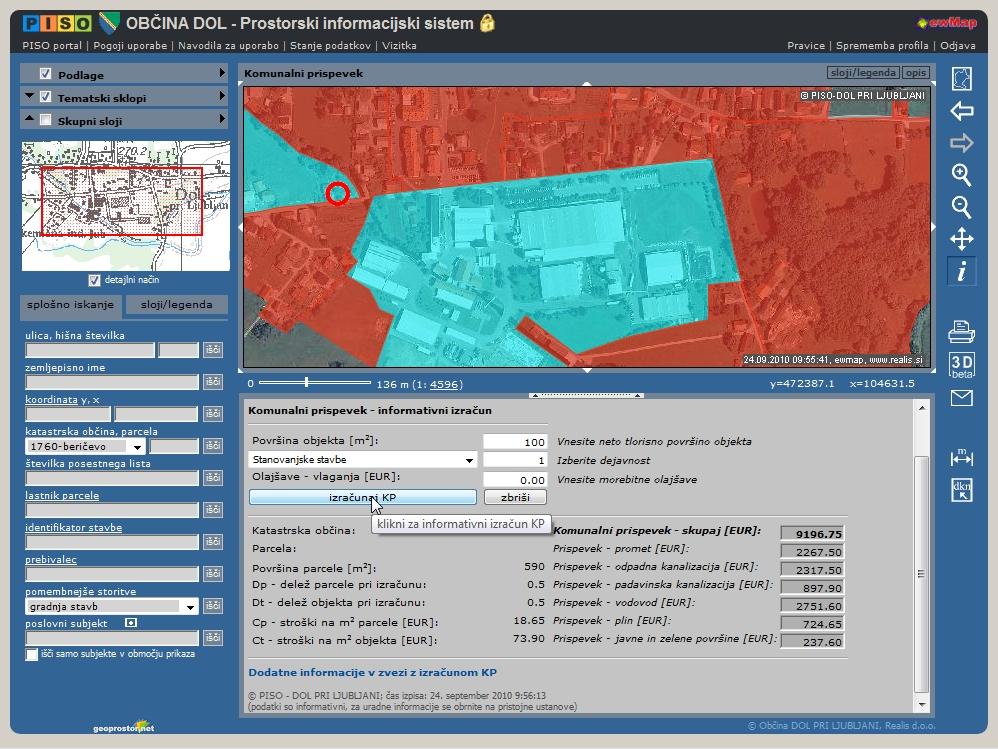
Task: Expand pomembnejše storitve dropdown
Action: click(x=190, y=607)
